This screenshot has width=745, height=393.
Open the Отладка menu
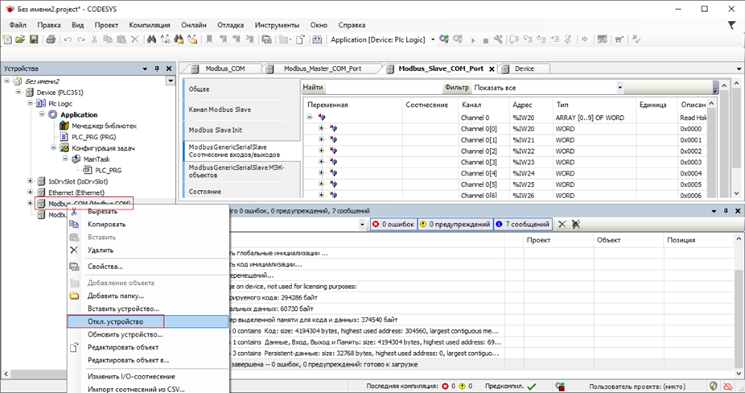pos(230,25)
